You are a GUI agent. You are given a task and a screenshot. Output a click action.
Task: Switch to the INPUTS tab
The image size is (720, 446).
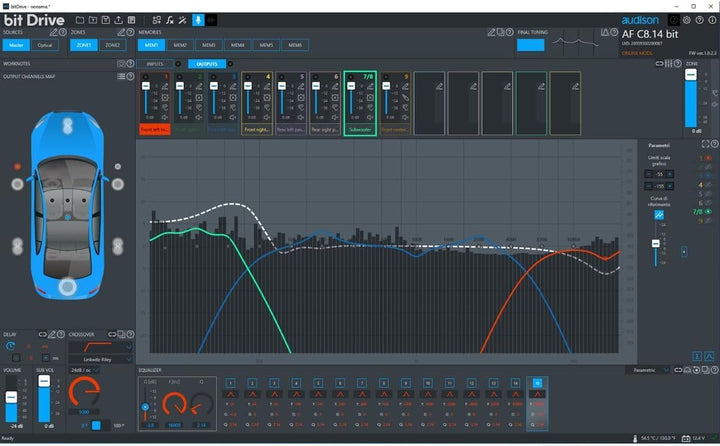pos(155,64)
